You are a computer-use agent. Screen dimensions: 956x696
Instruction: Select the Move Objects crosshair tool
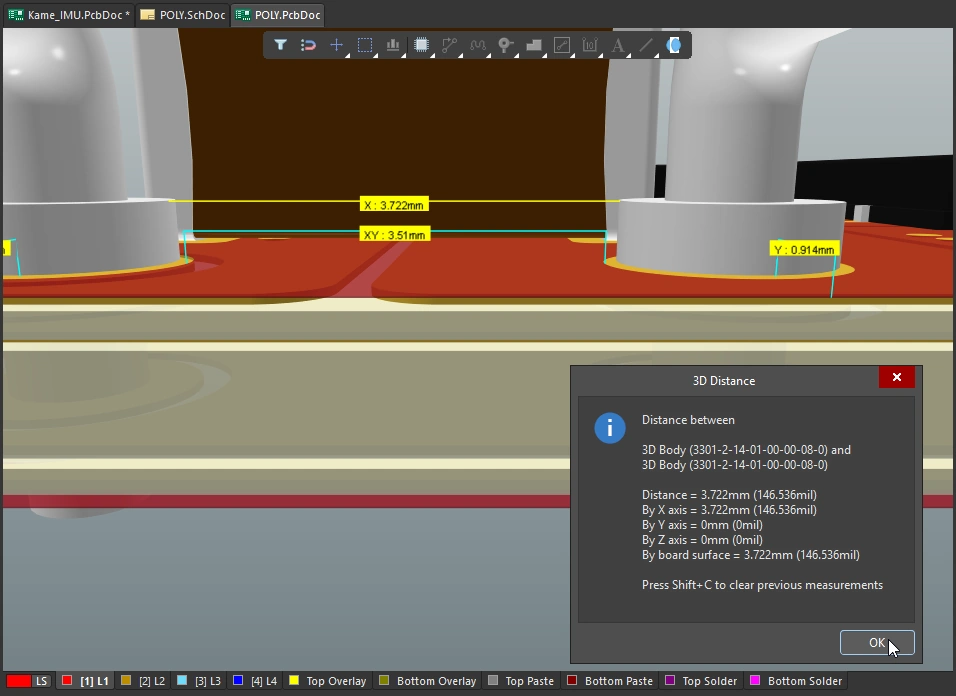click(337, 45)
